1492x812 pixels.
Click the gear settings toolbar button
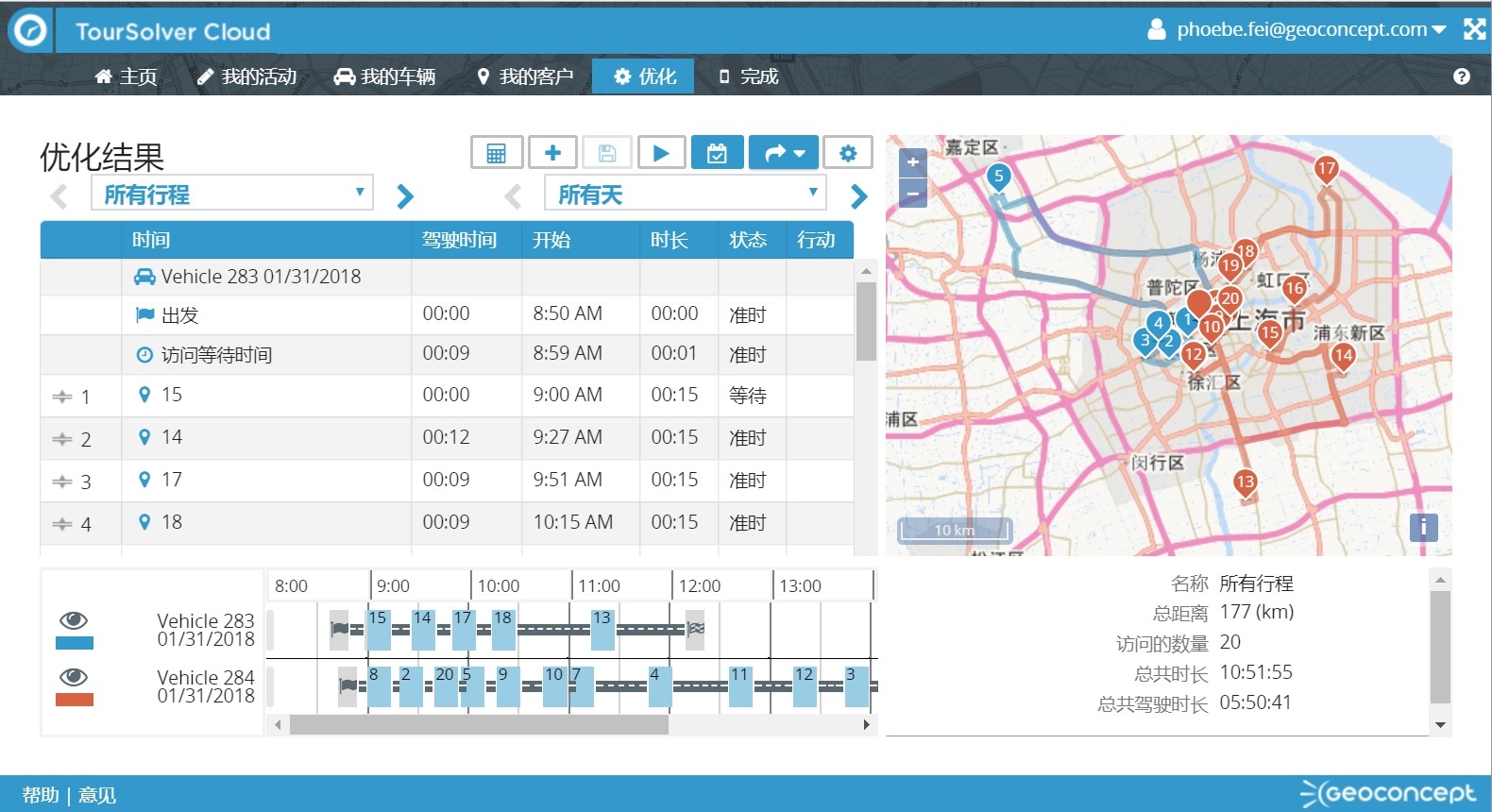[847, 153]
